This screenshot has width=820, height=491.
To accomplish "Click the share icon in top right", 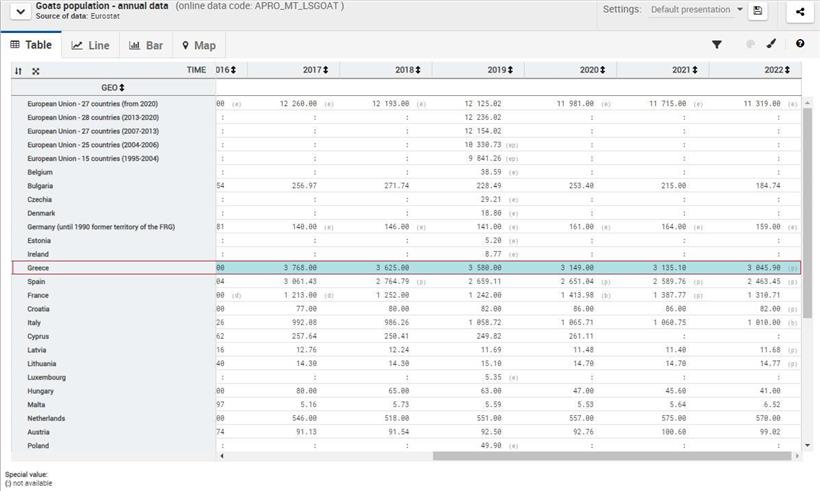I will 800,11.
